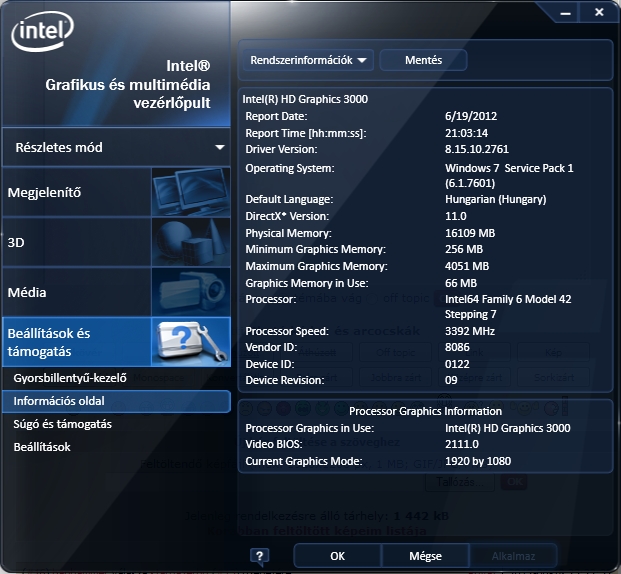Click the help toolbox and wrench icon

[191, 342]
